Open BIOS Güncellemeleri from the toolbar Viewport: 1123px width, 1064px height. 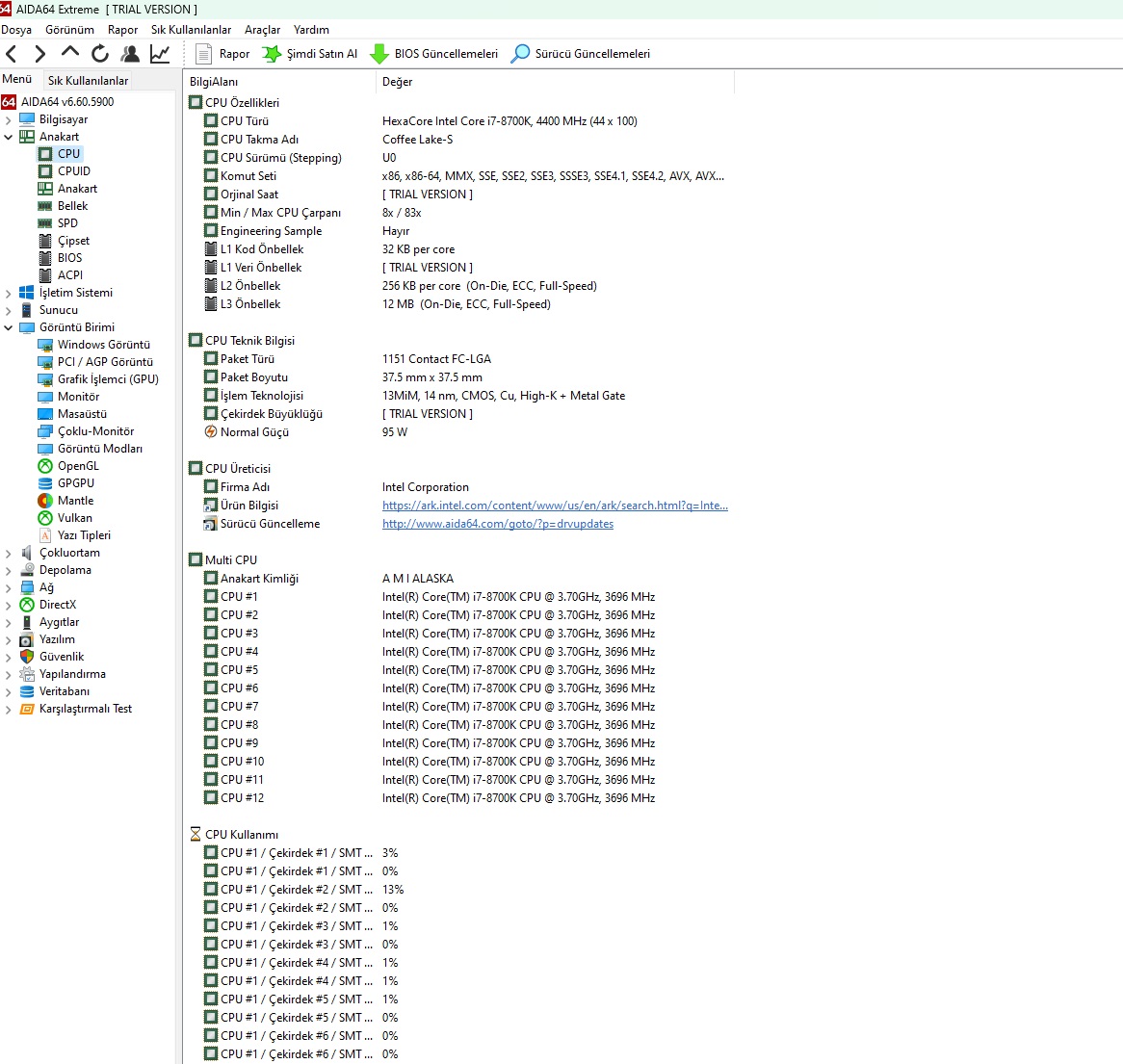(x=433, y=54)
